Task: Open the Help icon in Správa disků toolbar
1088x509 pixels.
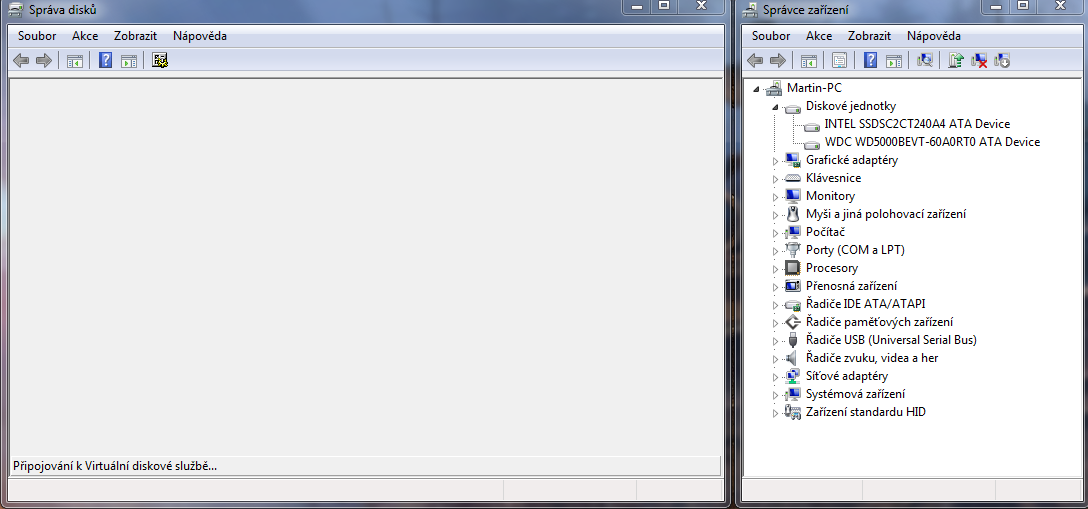Action: coord(105,60)
